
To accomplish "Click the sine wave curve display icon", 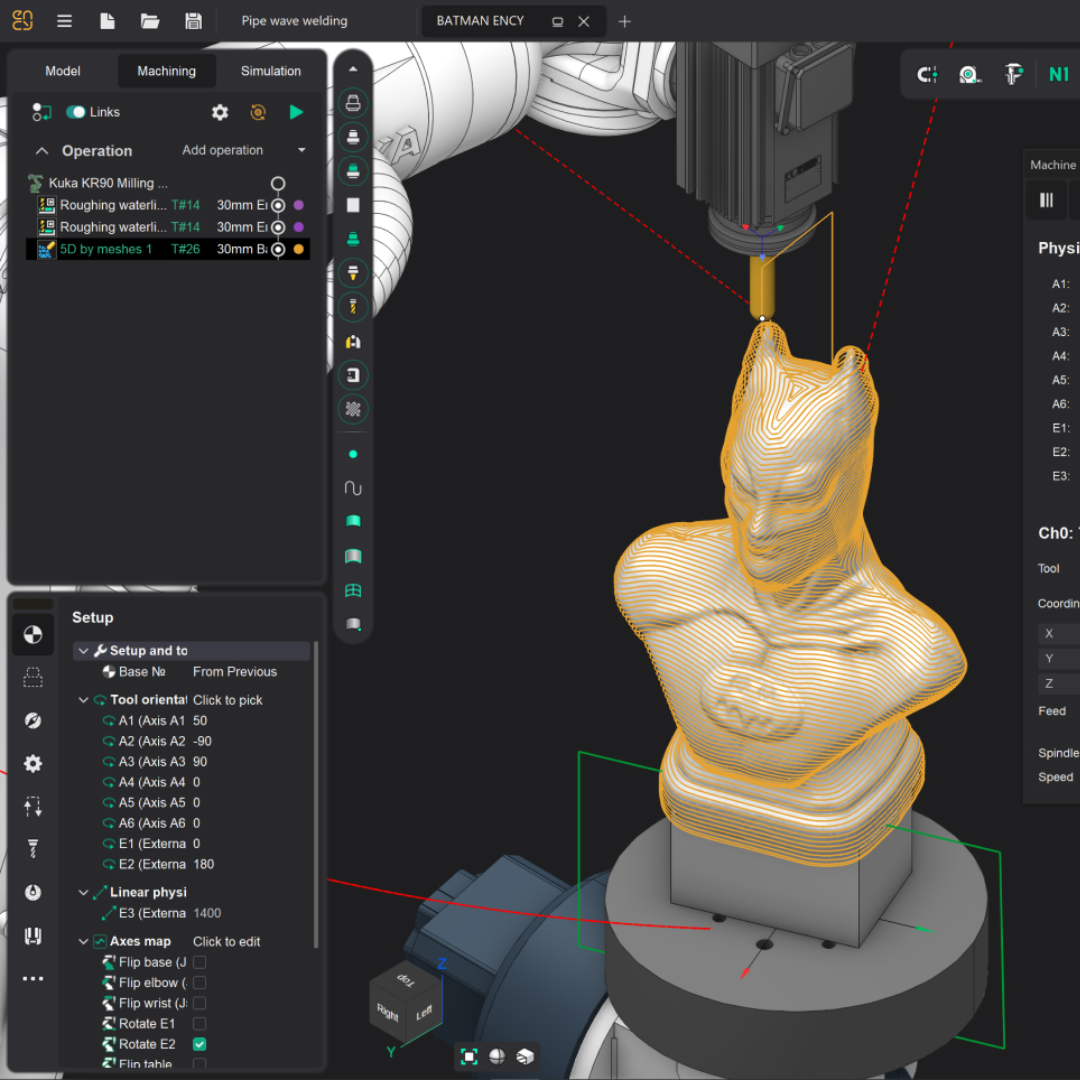I will 352,488.
